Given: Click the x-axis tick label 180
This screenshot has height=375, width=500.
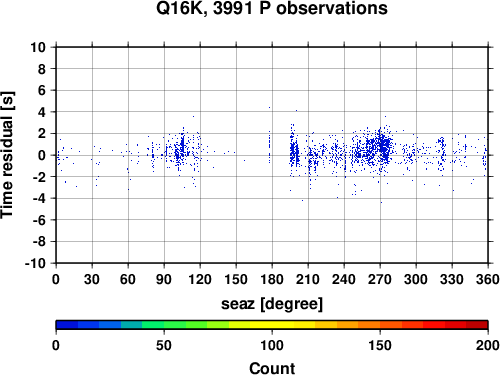Looking at the screenshot, I should click(272, 279).
